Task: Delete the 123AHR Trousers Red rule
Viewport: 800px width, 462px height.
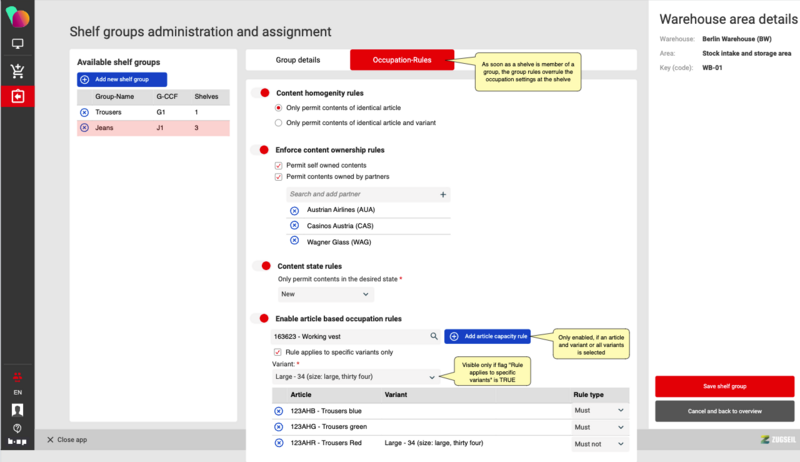Action: 279,442
